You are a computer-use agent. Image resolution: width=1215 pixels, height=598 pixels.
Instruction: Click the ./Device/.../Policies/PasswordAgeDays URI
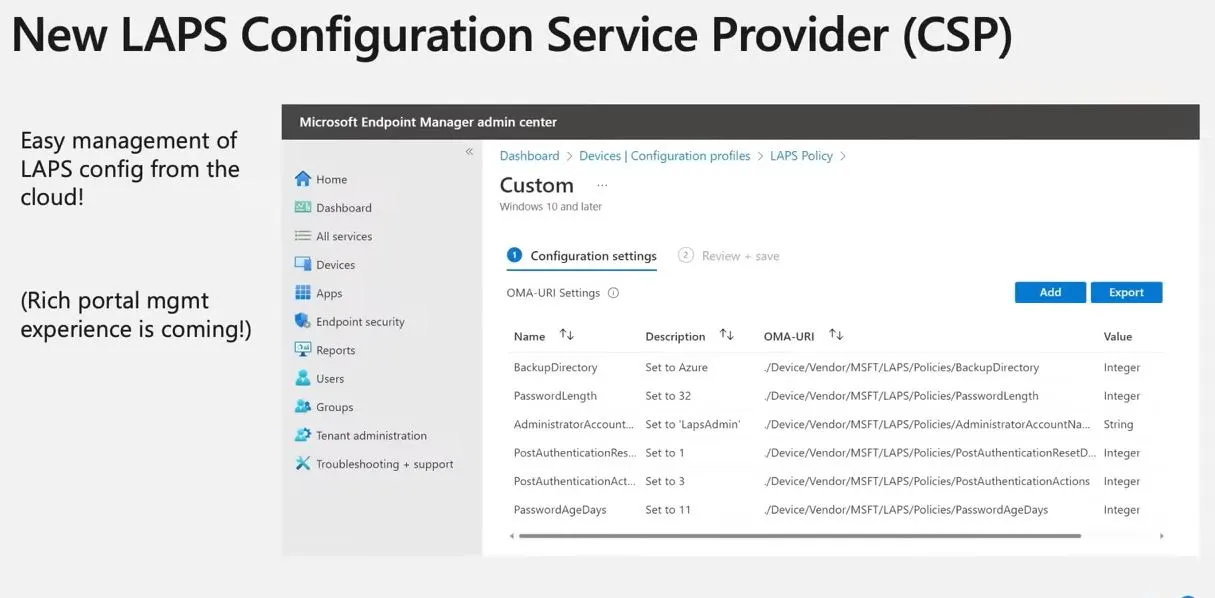click(905, 510)
